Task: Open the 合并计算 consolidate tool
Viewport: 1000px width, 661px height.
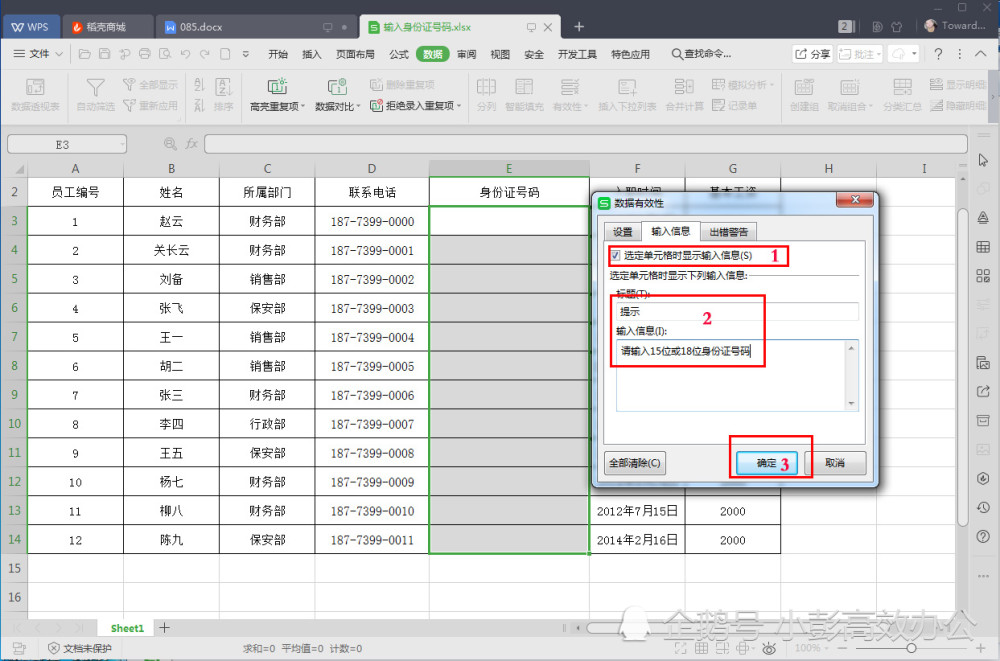Action: [x=684, y=94]
